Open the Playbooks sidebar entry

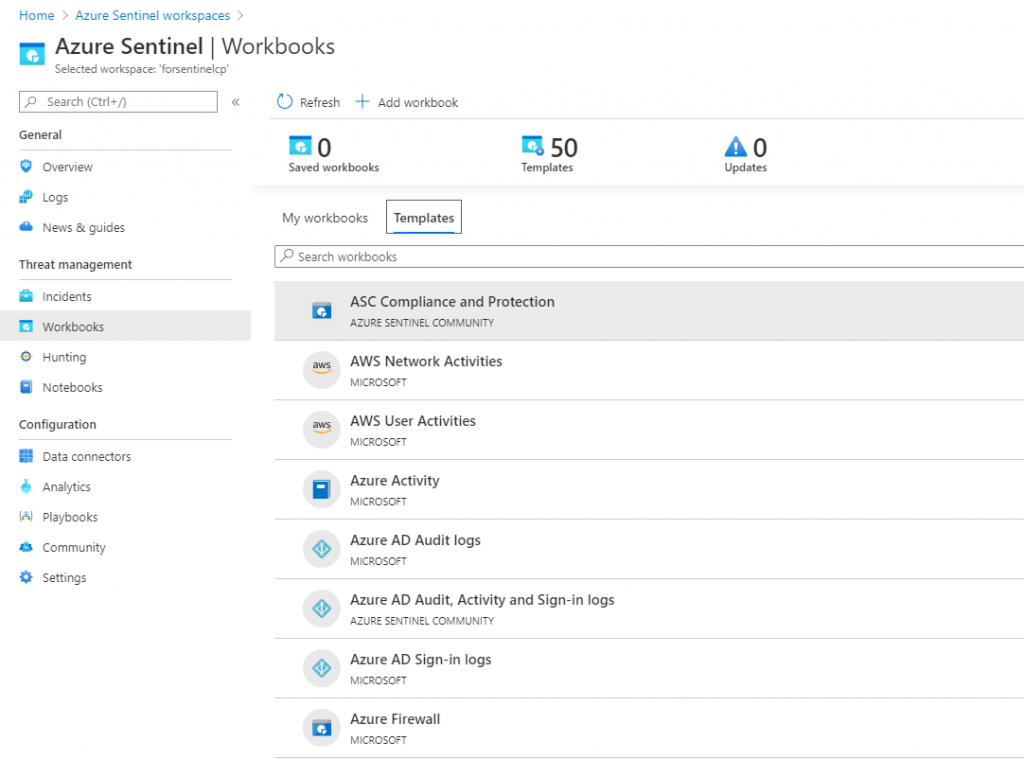[x=70, y=517]
